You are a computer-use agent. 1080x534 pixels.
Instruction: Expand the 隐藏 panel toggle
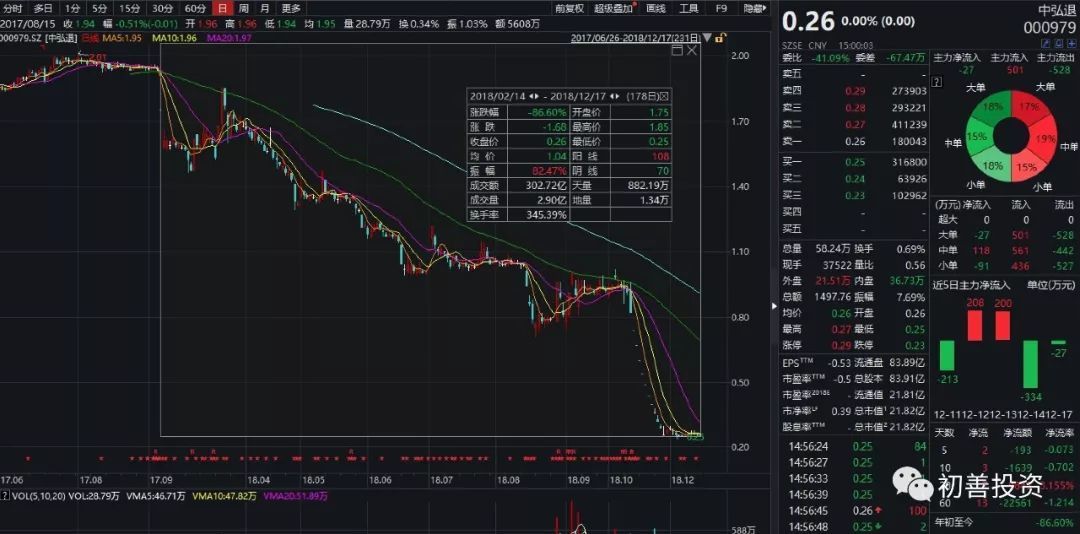pos(756,8)
